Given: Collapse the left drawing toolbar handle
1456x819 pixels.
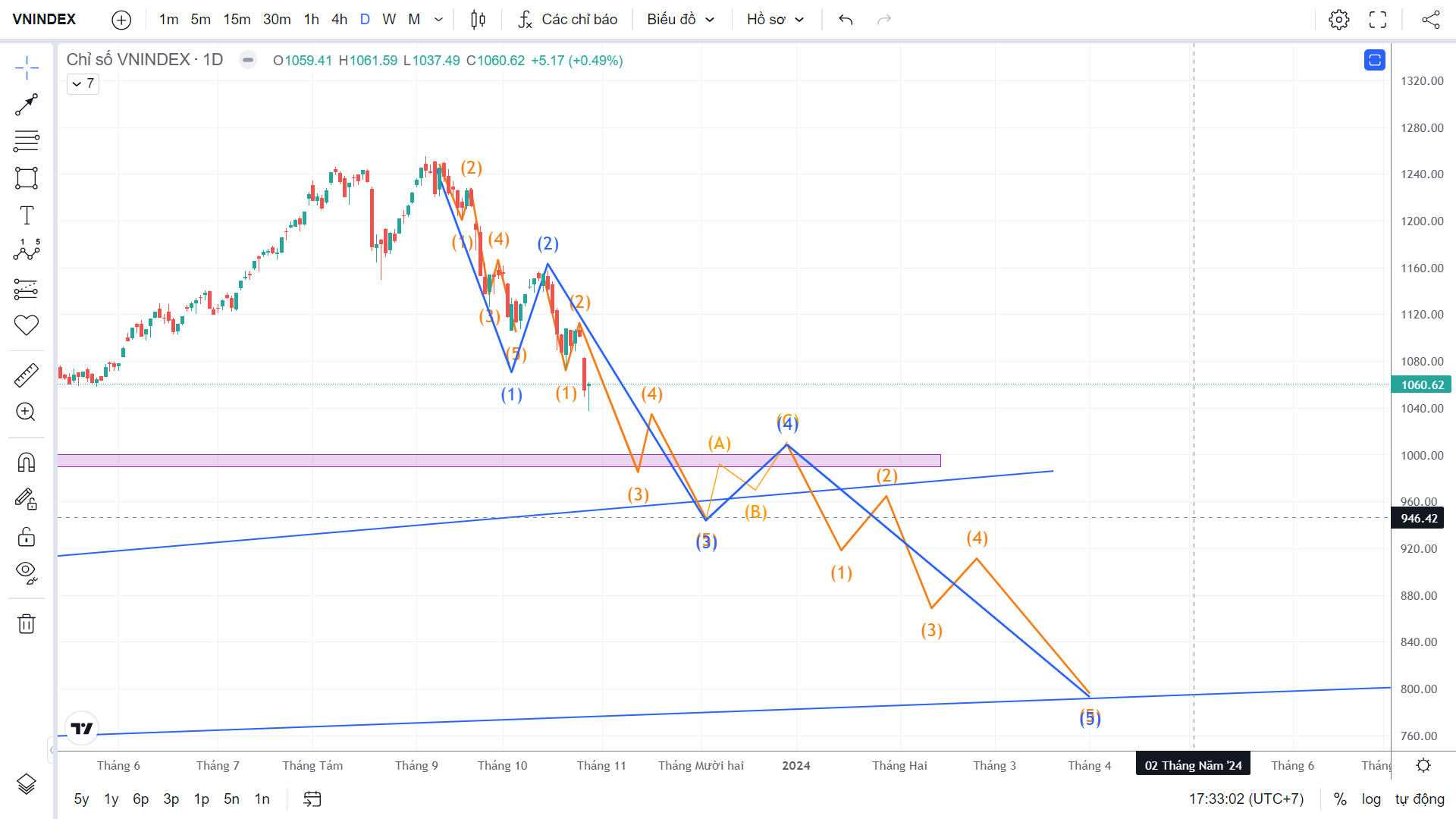Looking at the screenshot, I should pos(51,750).
